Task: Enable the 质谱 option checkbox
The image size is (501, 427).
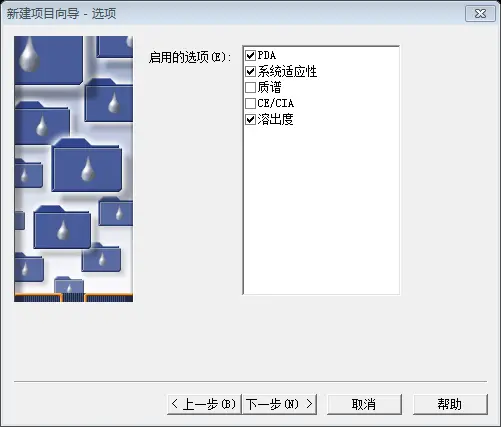Action: coord(250,87)
